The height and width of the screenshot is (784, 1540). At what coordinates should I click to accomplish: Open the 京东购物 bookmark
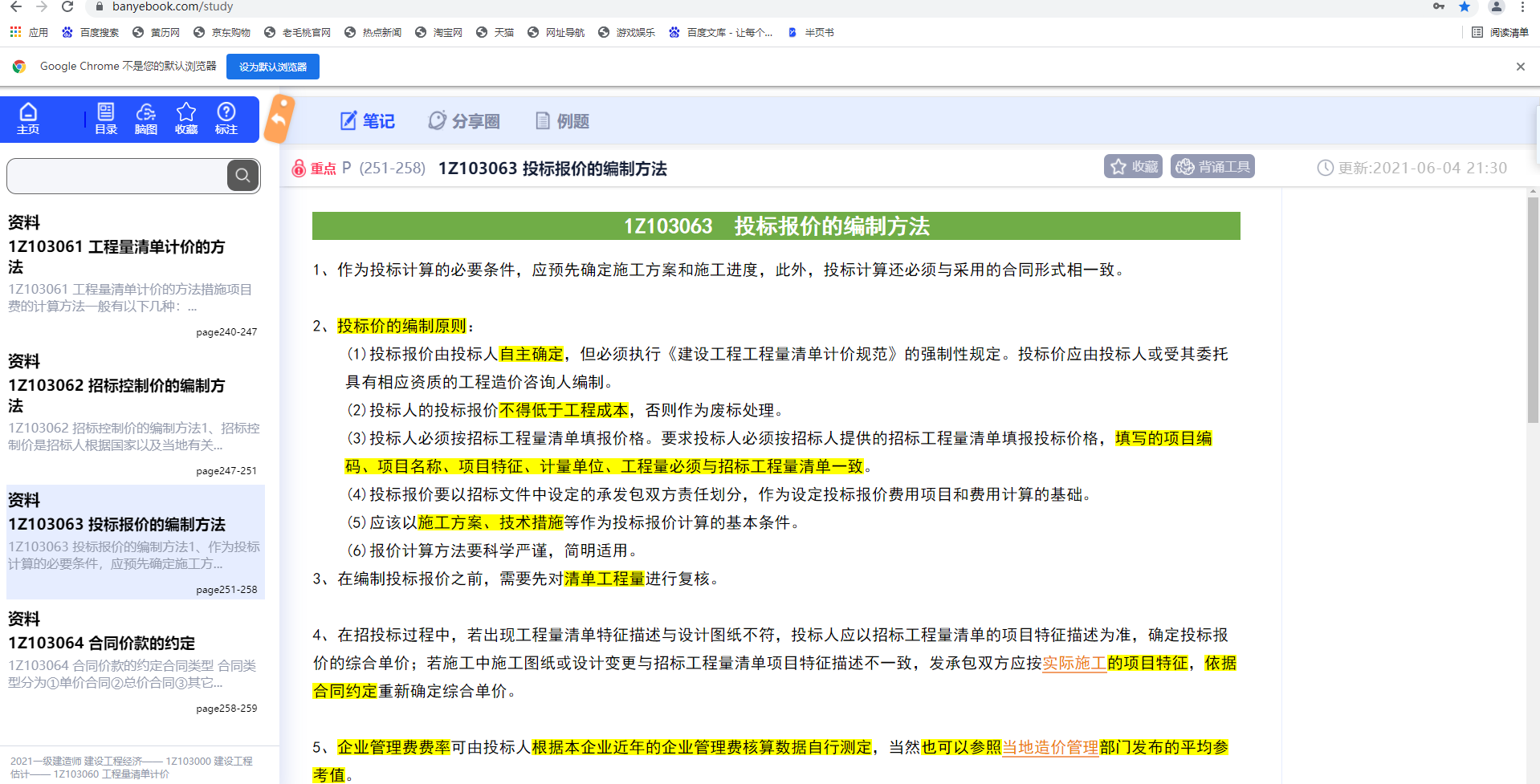(x=222, y=32)
